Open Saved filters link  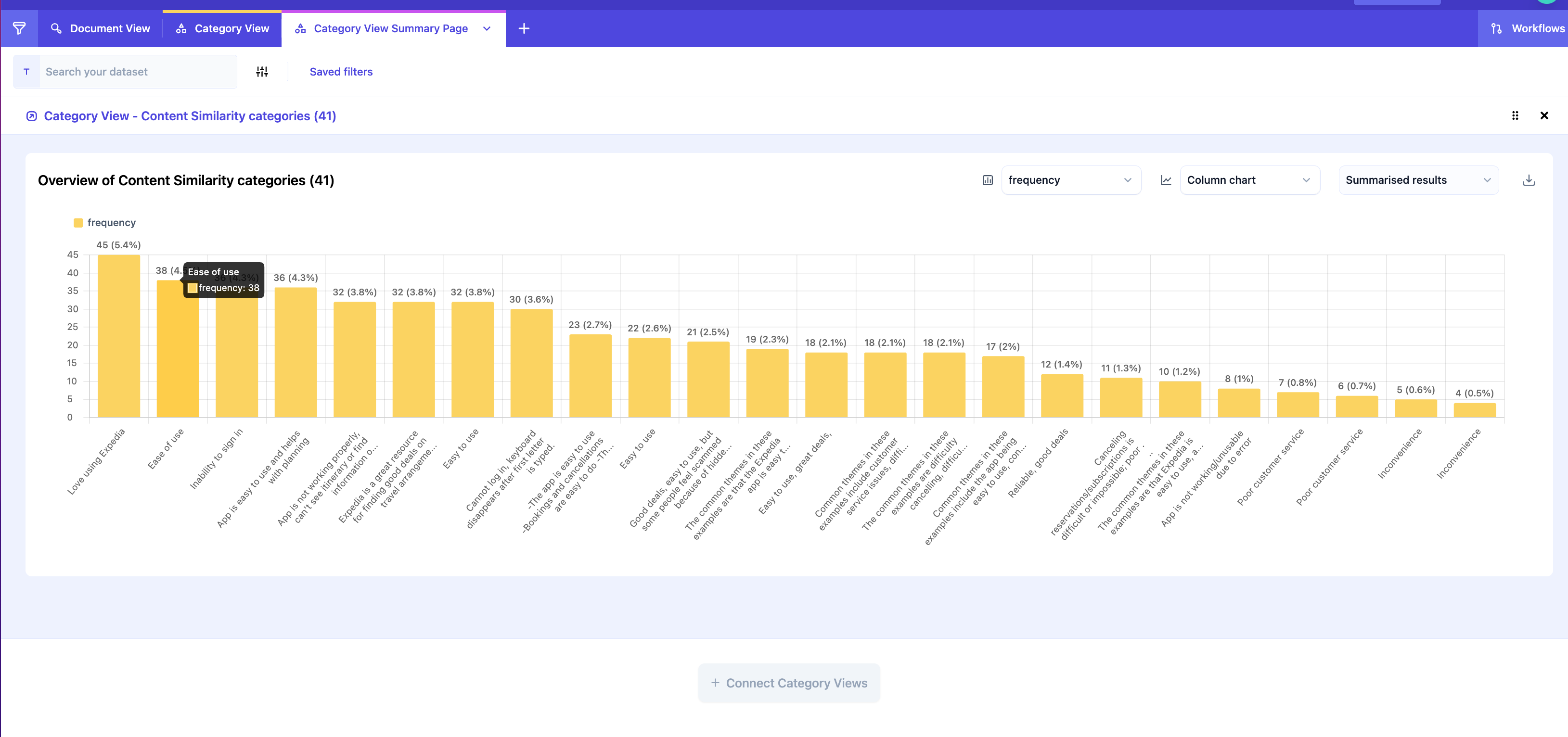click(x=341, y=72)
